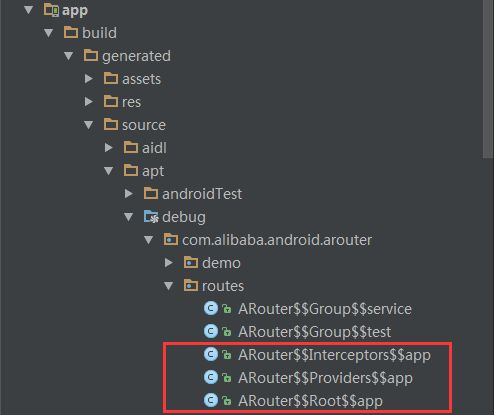Collapse the build folder arrow

click(49, 33)
